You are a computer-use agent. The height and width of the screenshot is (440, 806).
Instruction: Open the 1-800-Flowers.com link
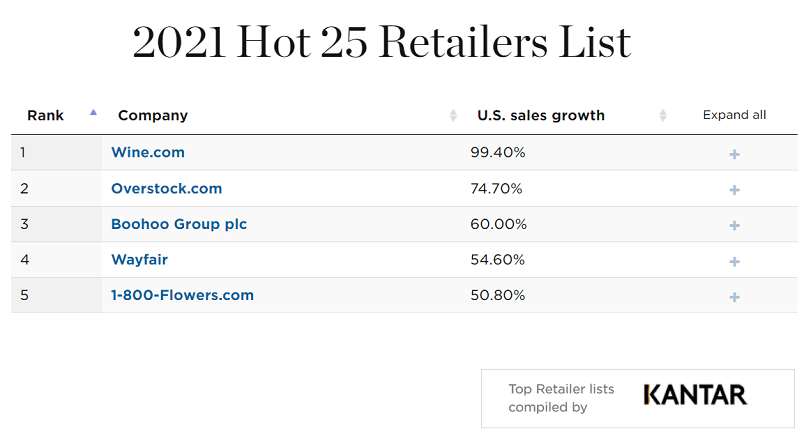pyautogui.click(x=182, y=295)
